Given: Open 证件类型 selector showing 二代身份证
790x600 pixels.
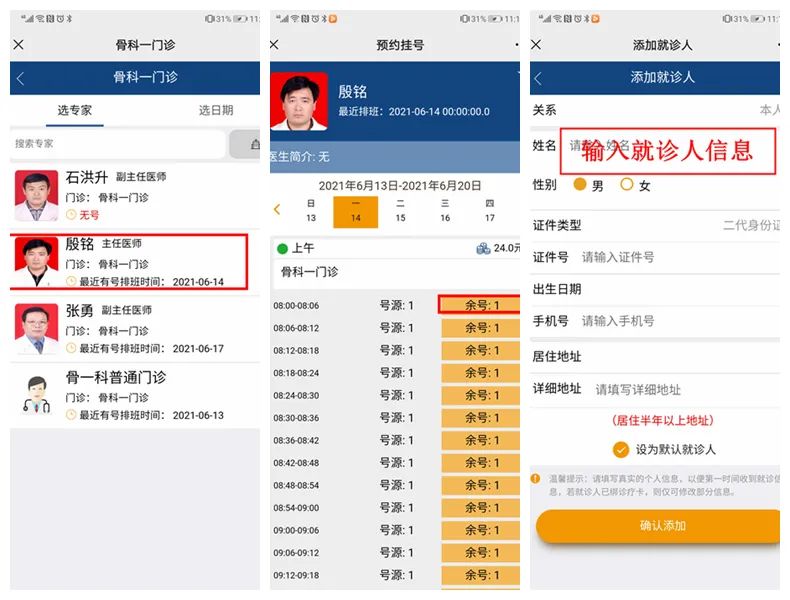Looking at the screenshot, I should tap(655, 225).
